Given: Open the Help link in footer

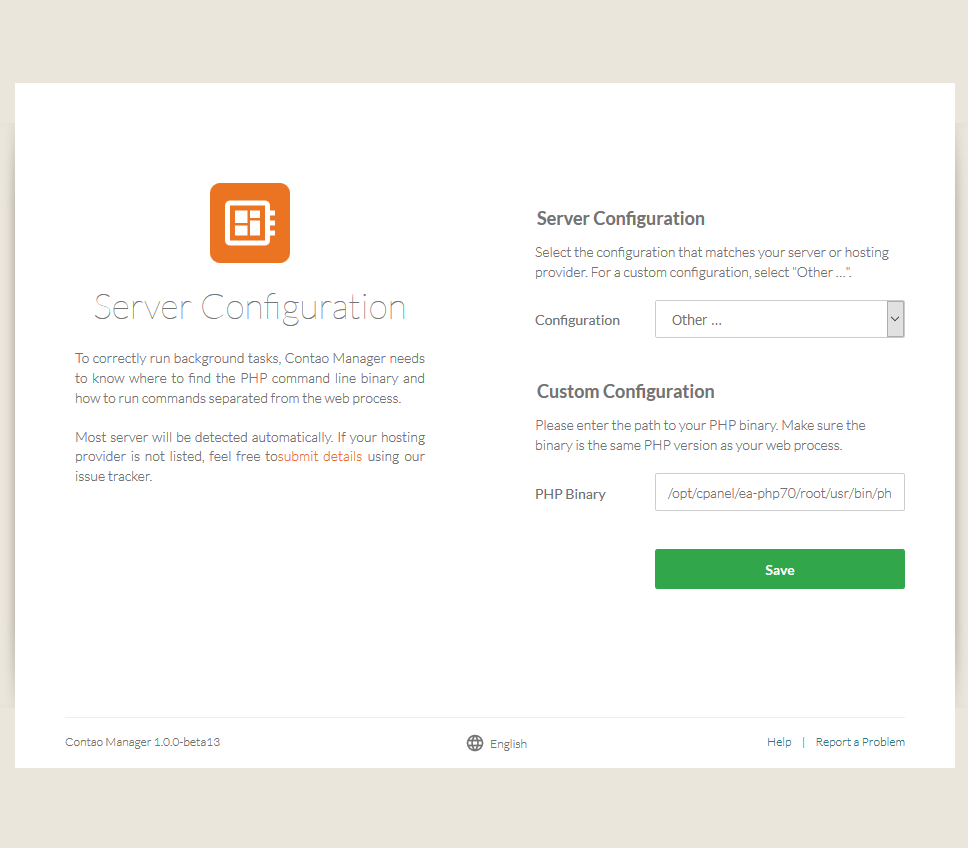Looking at the screenshot, I should coord(779,742).
